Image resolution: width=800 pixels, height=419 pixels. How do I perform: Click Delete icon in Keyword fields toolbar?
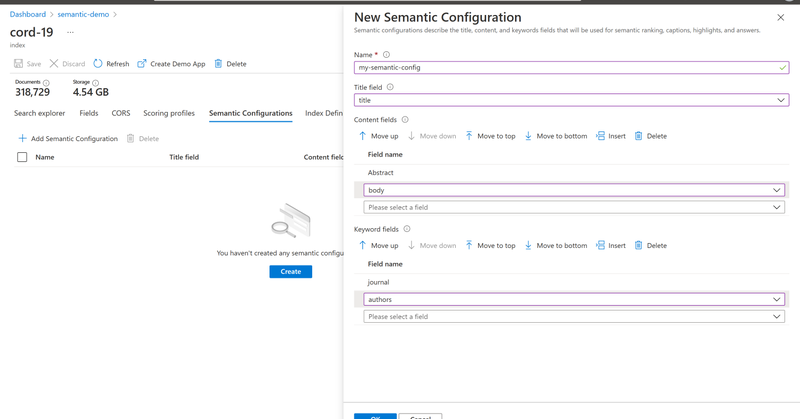(639, 245)
